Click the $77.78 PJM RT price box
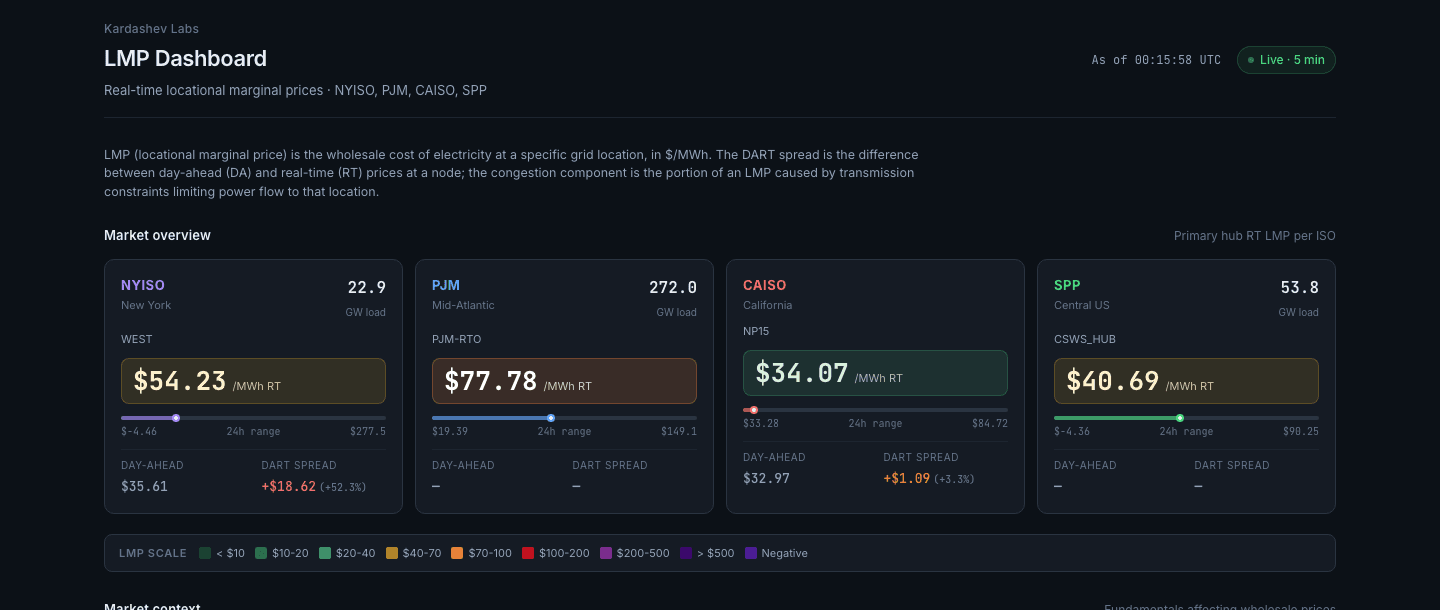This screenshot has height=610, width=1440. [x=564, y=381]
